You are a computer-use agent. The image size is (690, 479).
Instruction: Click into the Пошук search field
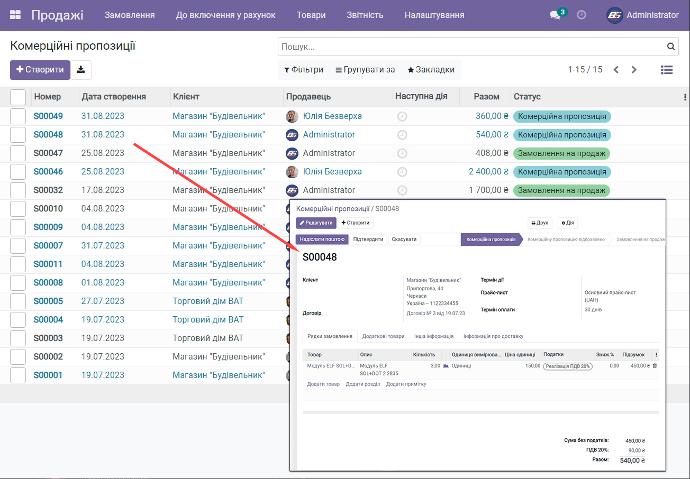470,47
